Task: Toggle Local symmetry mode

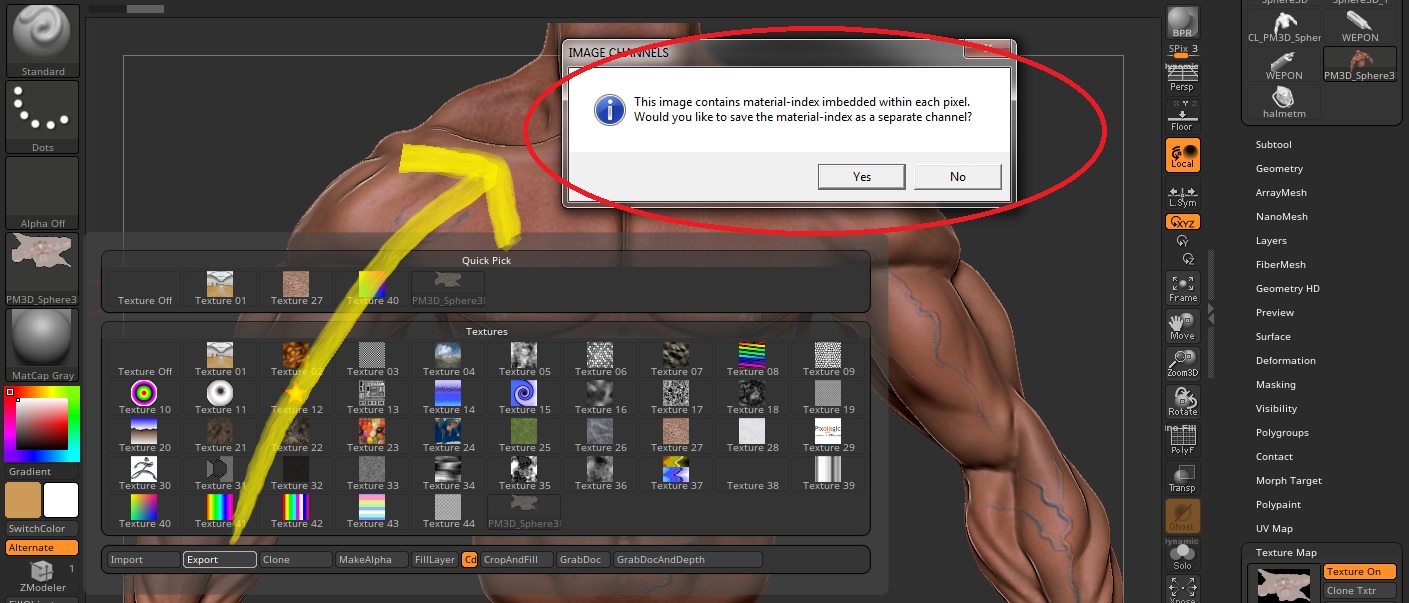Action: pos(1183,155)
